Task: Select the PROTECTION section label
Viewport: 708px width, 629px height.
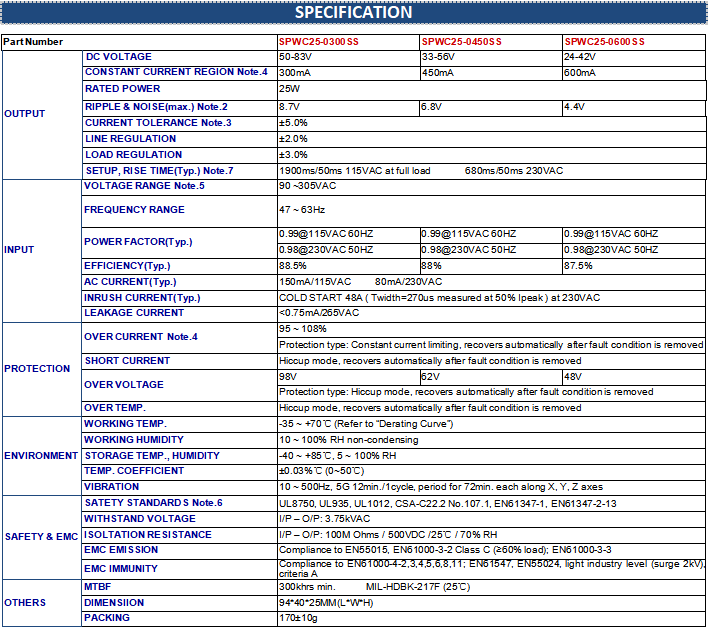Action: pos(37,369)
